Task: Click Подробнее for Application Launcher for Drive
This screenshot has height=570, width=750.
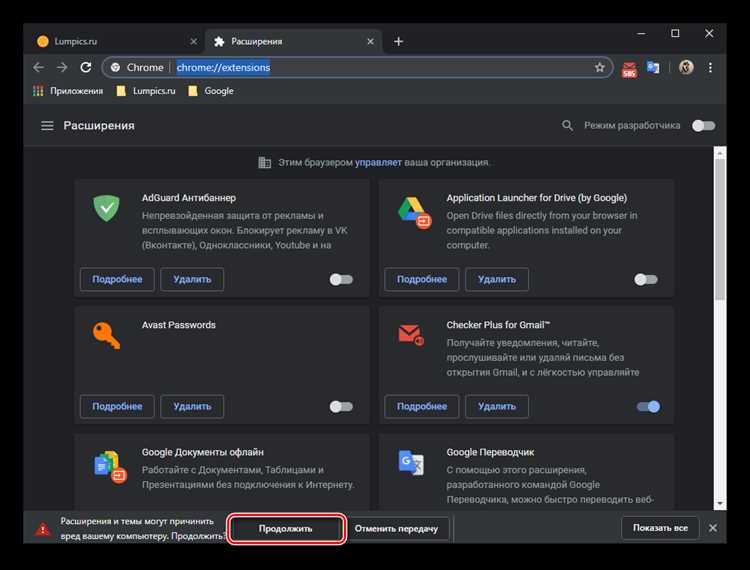Action: pos(422,279)
